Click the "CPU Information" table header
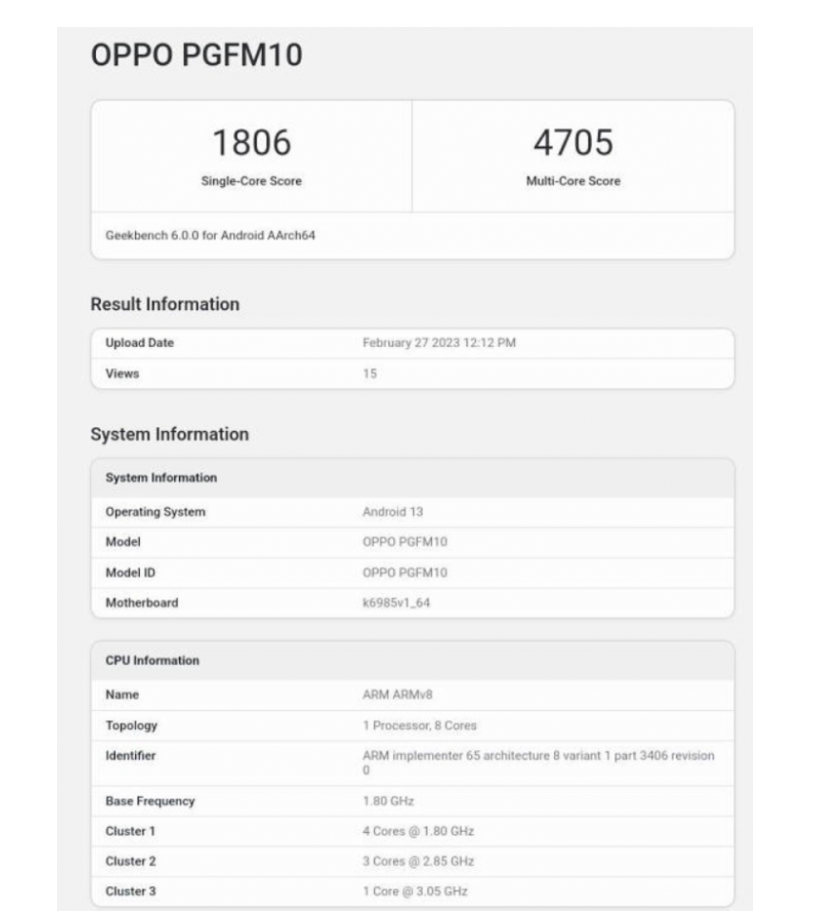 (x=413, y=661)
